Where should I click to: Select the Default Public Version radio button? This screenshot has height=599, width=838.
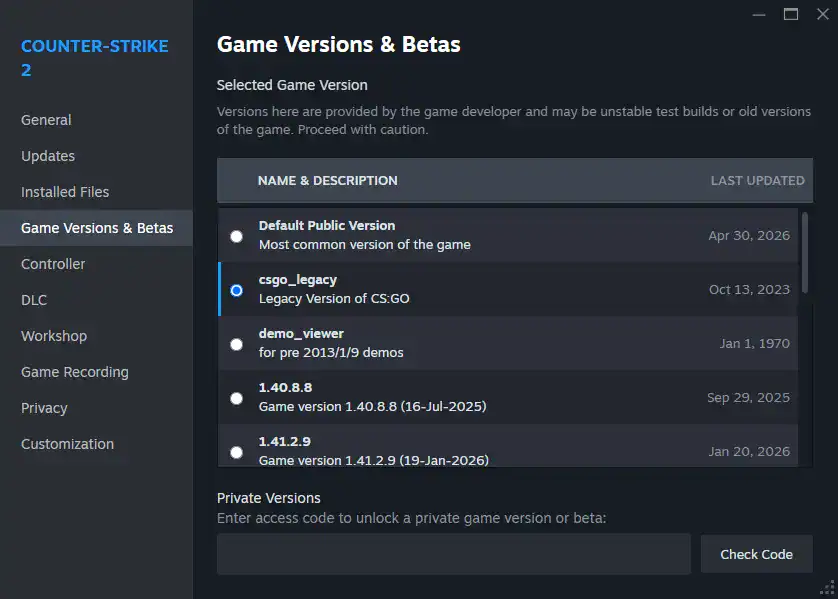[236, 236]
